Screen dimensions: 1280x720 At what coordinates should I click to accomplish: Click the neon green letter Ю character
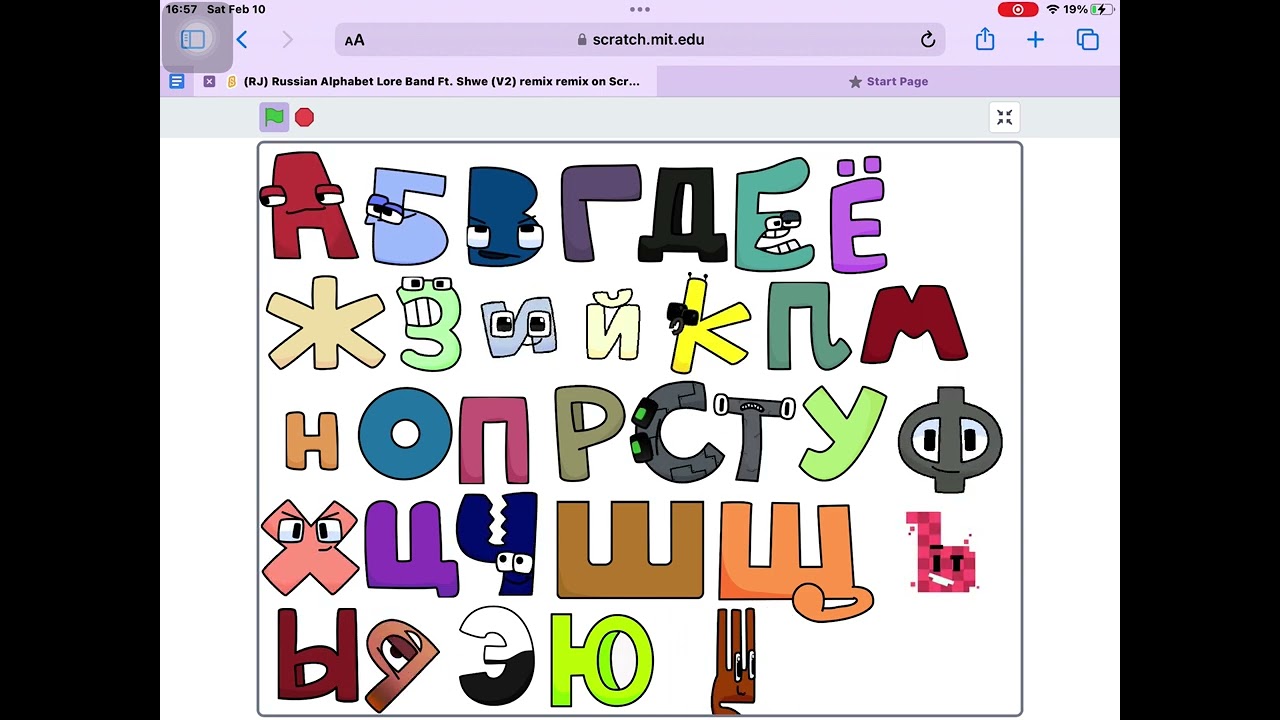(x=601, y=660)
